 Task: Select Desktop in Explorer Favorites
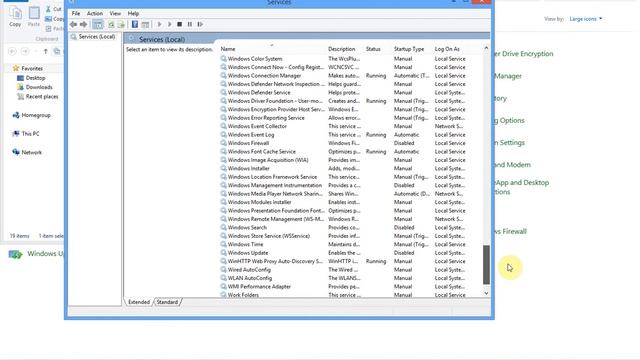(35, 78)
